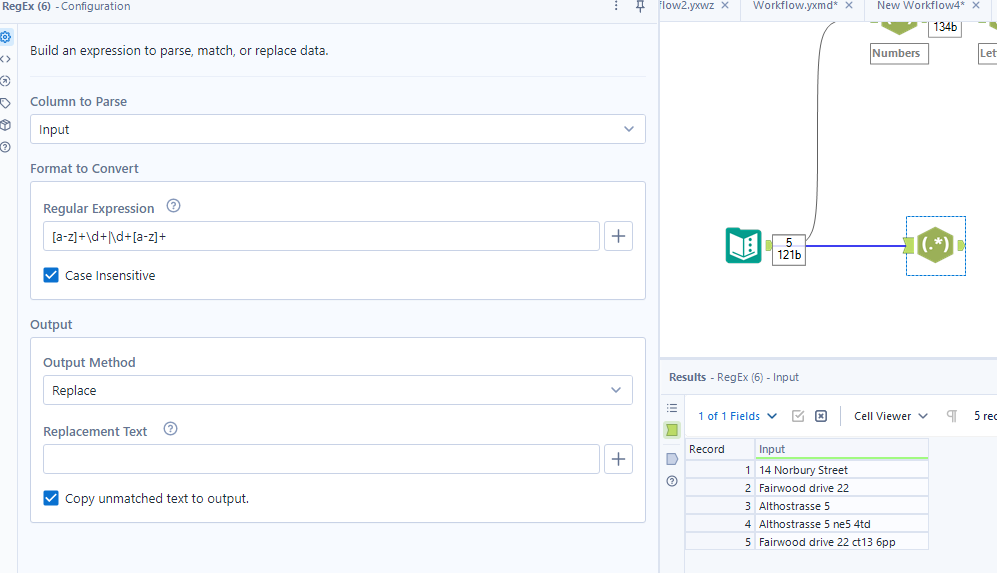
Task: Pin the Configuration window
Action: click(640, 6)
